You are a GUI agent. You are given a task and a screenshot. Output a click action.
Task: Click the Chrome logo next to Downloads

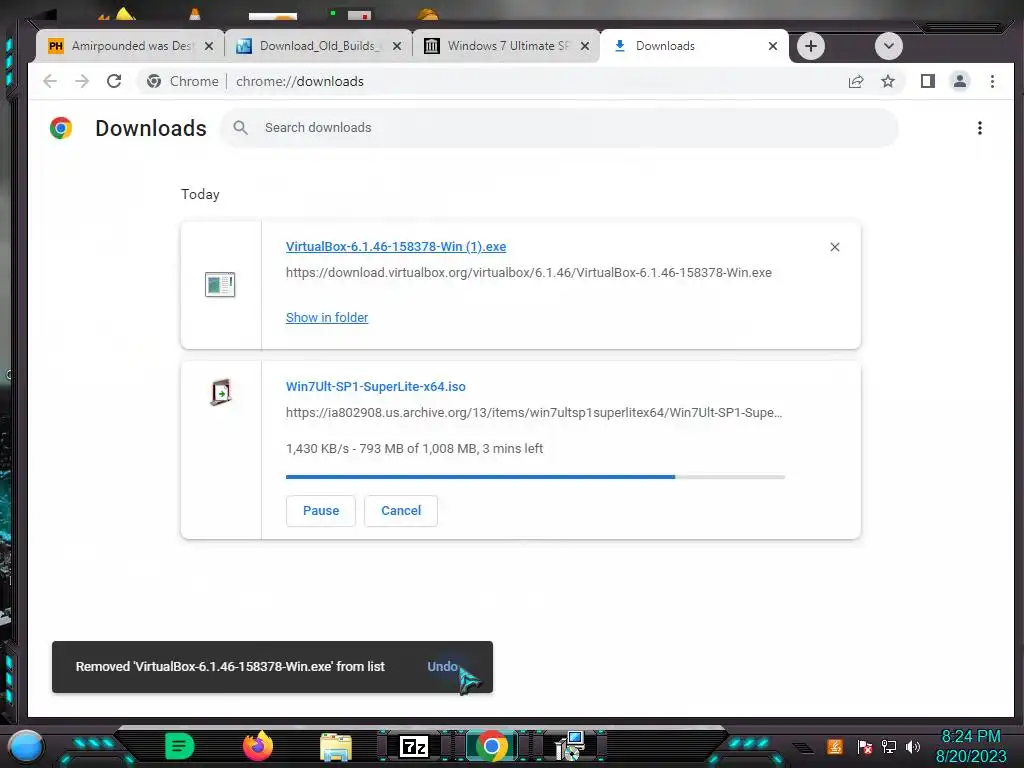click(61, 128)
